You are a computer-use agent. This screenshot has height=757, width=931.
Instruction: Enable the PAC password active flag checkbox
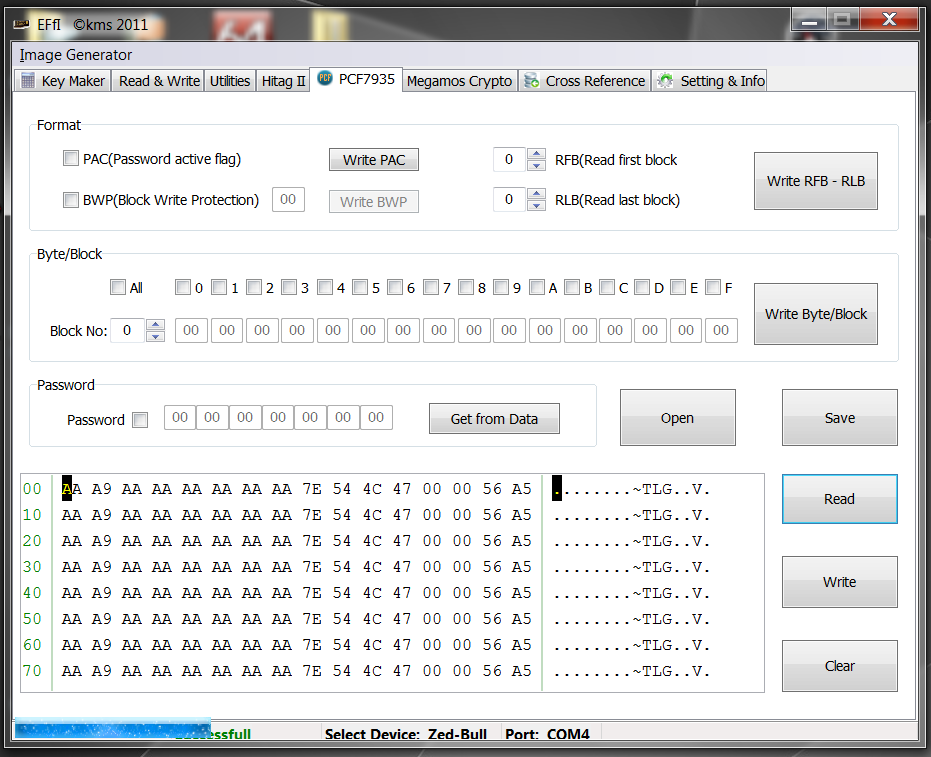(71, 159)
